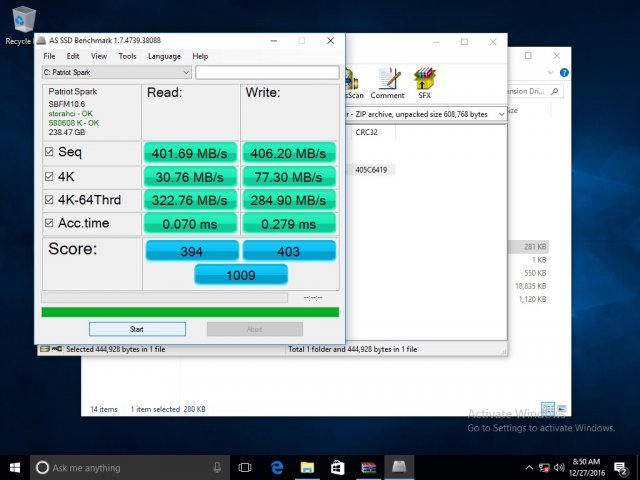Click the Start benchmark button

click(137, 329)
